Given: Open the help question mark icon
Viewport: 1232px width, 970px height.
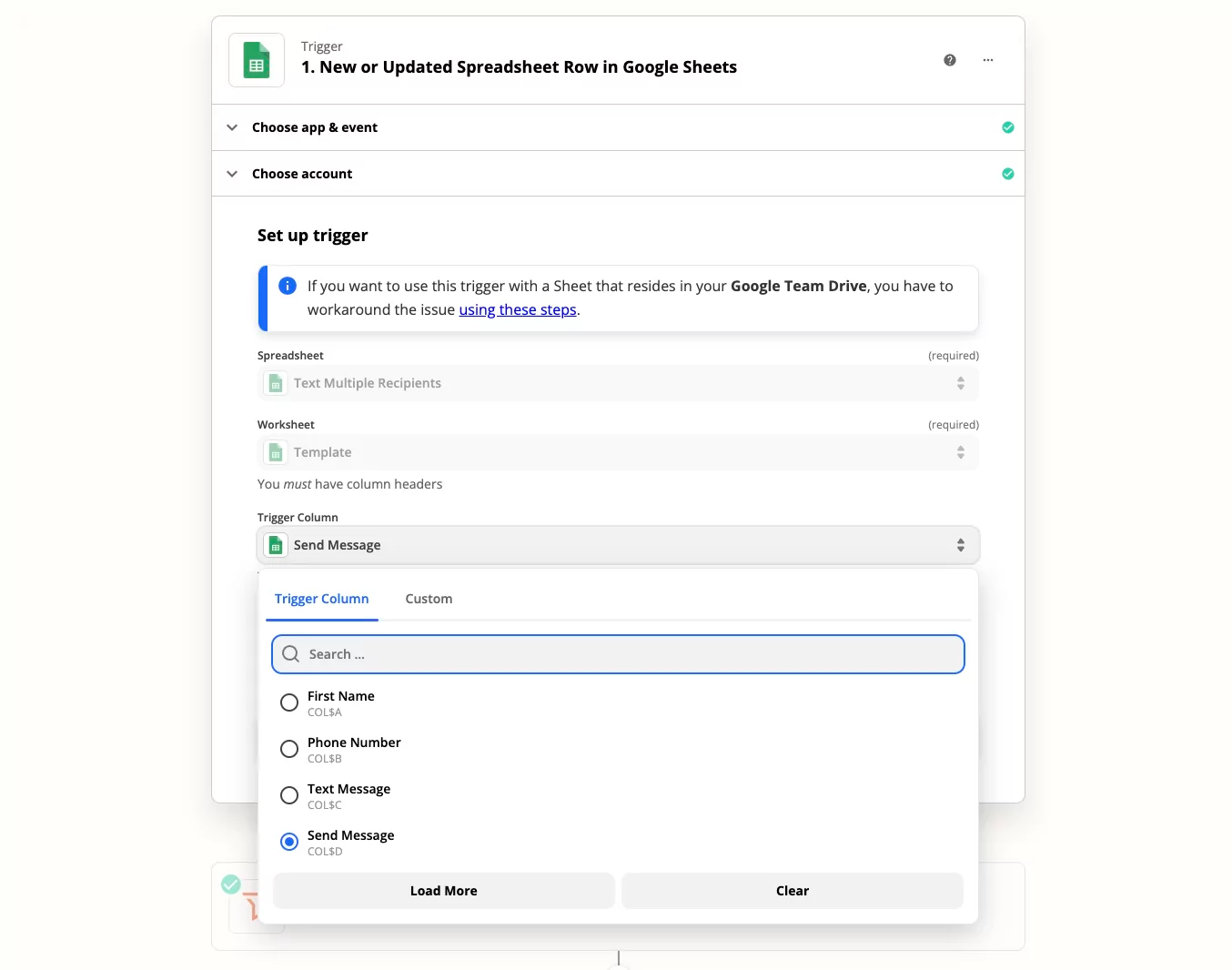Looking at the screenshot, I should click(950, 59).
